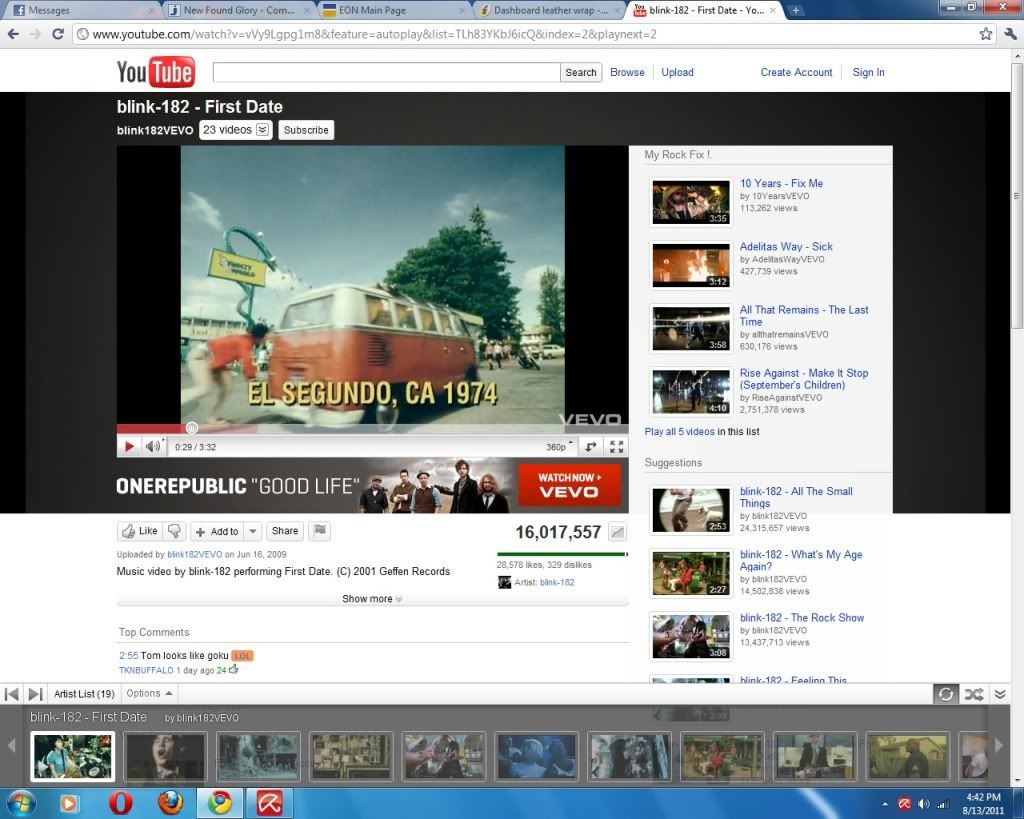Image resolution: width=1024 pixels, height=819 pixels.
Task: Subscribe to the blink182VEVO channel
Action: click(x=306, y=130)
